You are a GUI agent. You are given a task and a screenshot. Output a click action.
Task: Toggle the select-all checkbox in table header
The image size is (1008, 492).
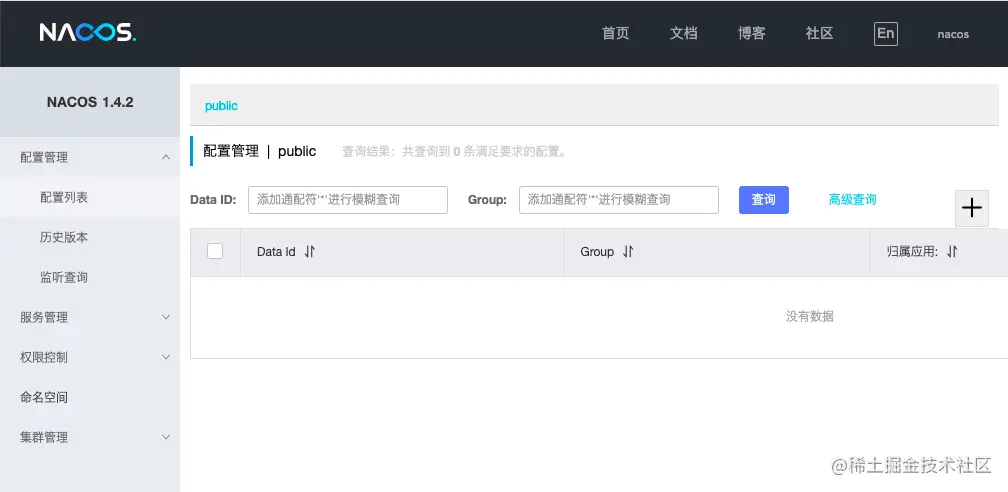point(215,251)
